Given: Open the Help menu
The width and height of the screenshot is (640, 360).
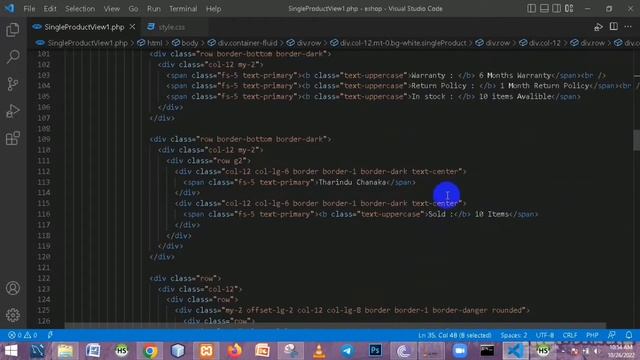Looking at the screenshot, I should pyautogui.click(x=213, y=9).
